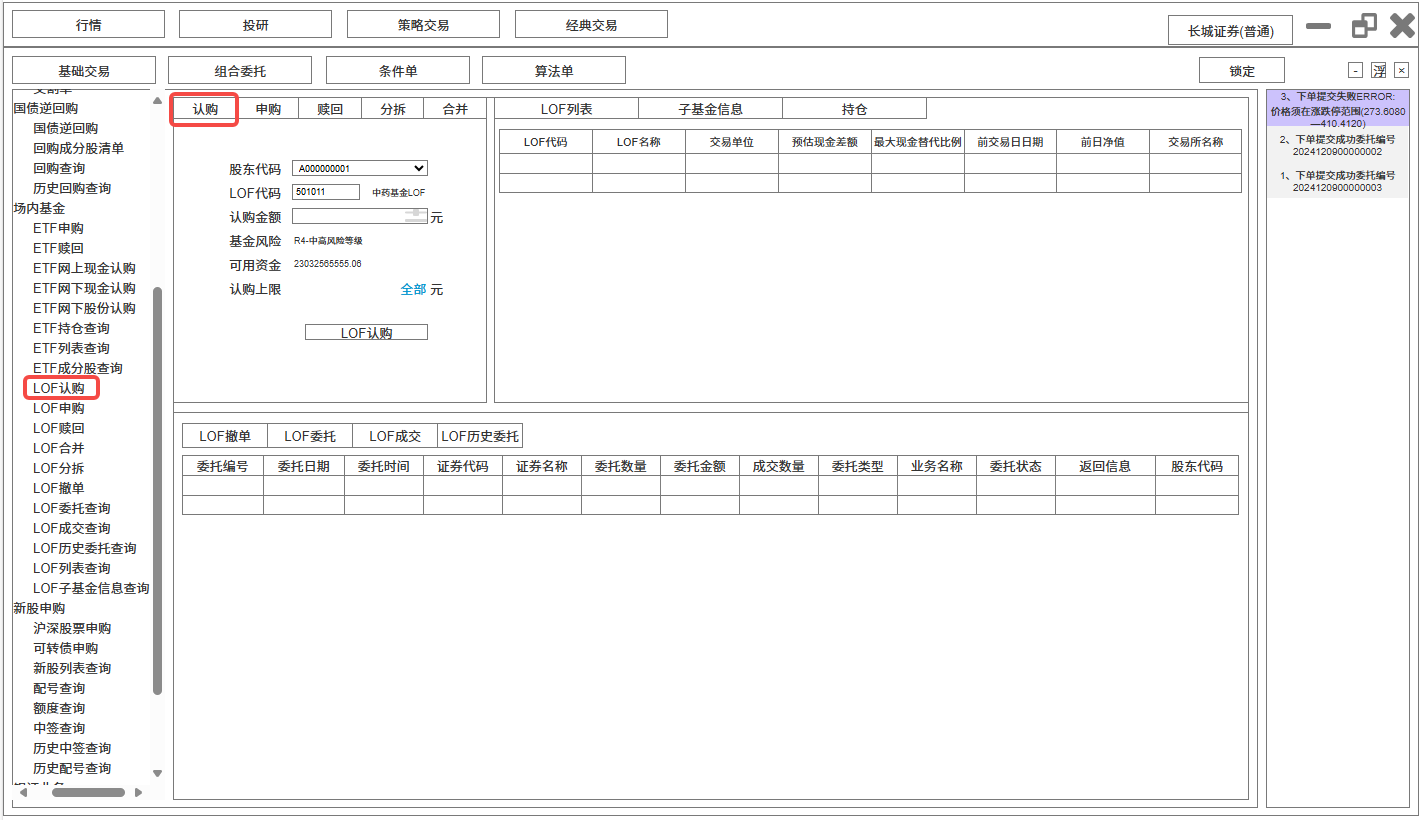Open the 股东代码 dropdown
Image resolution: width=1420 pixels, height=820 pixels.
[359, 169]
